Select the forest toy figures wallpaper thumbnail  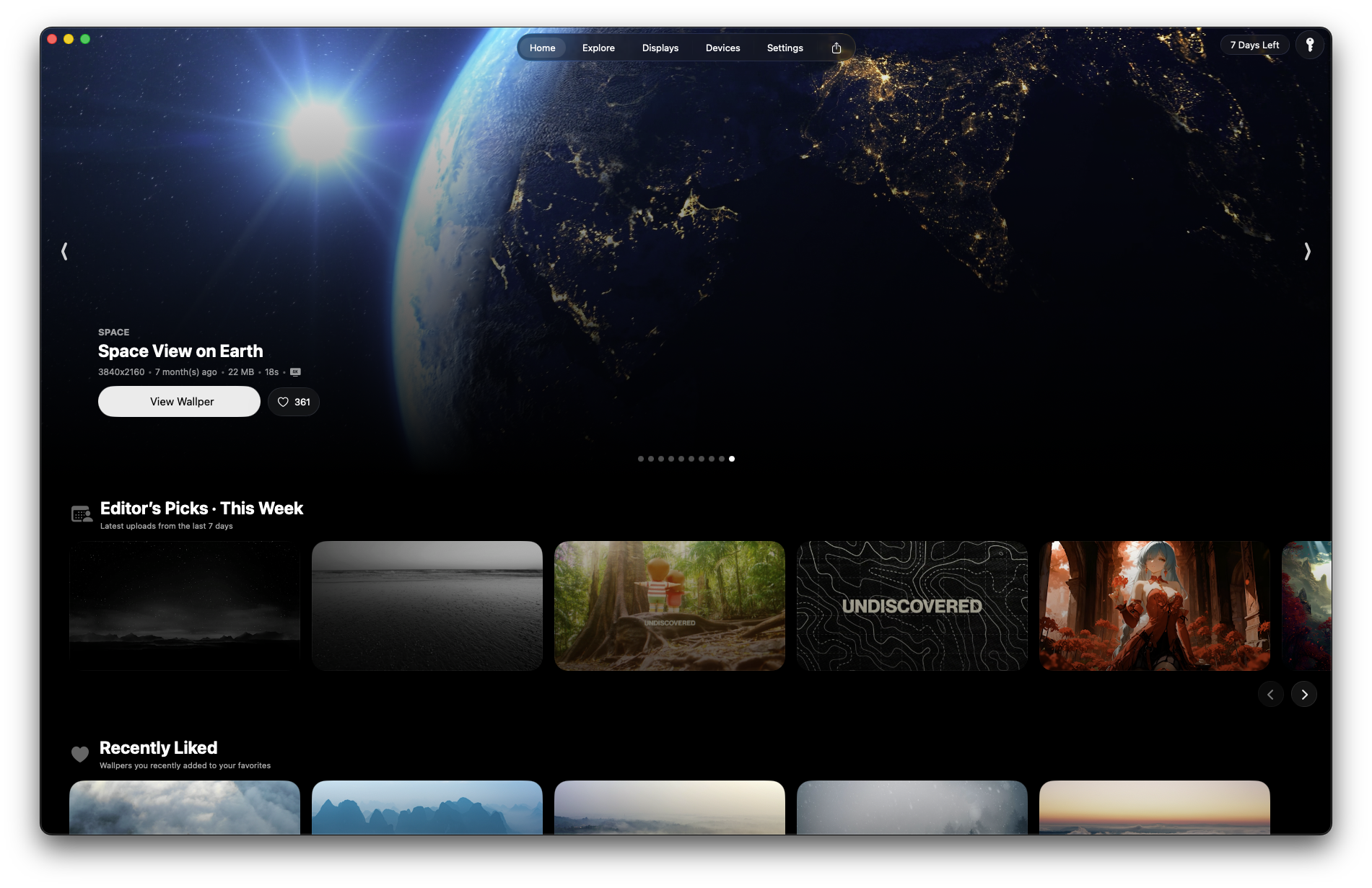[669, 606]
